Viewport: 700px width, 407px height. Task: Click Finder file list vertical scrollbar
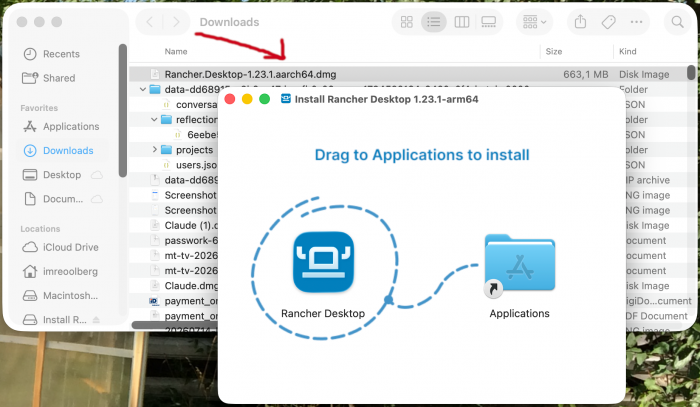[691, 72]
